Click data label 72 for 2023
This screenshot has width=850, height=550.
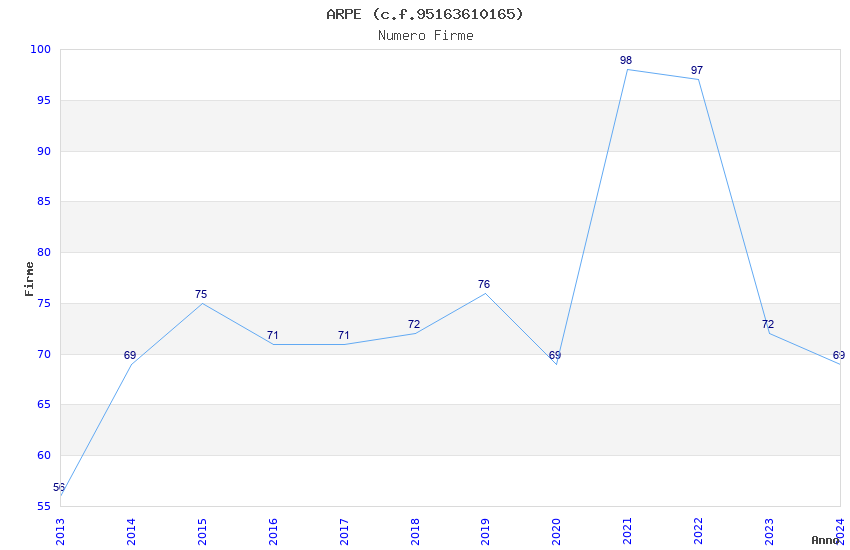(x=768, y=324)
